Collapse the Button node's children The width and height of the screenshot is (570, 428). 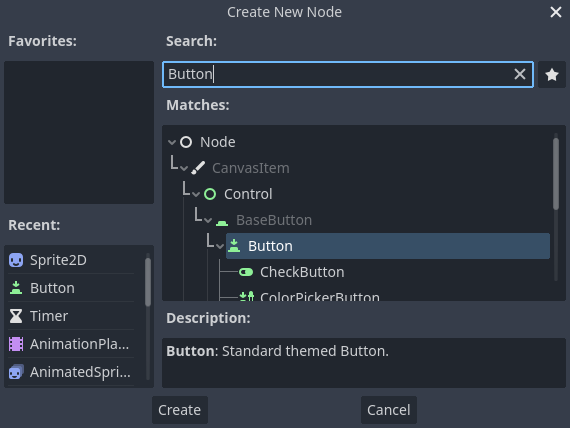point(220,247)
